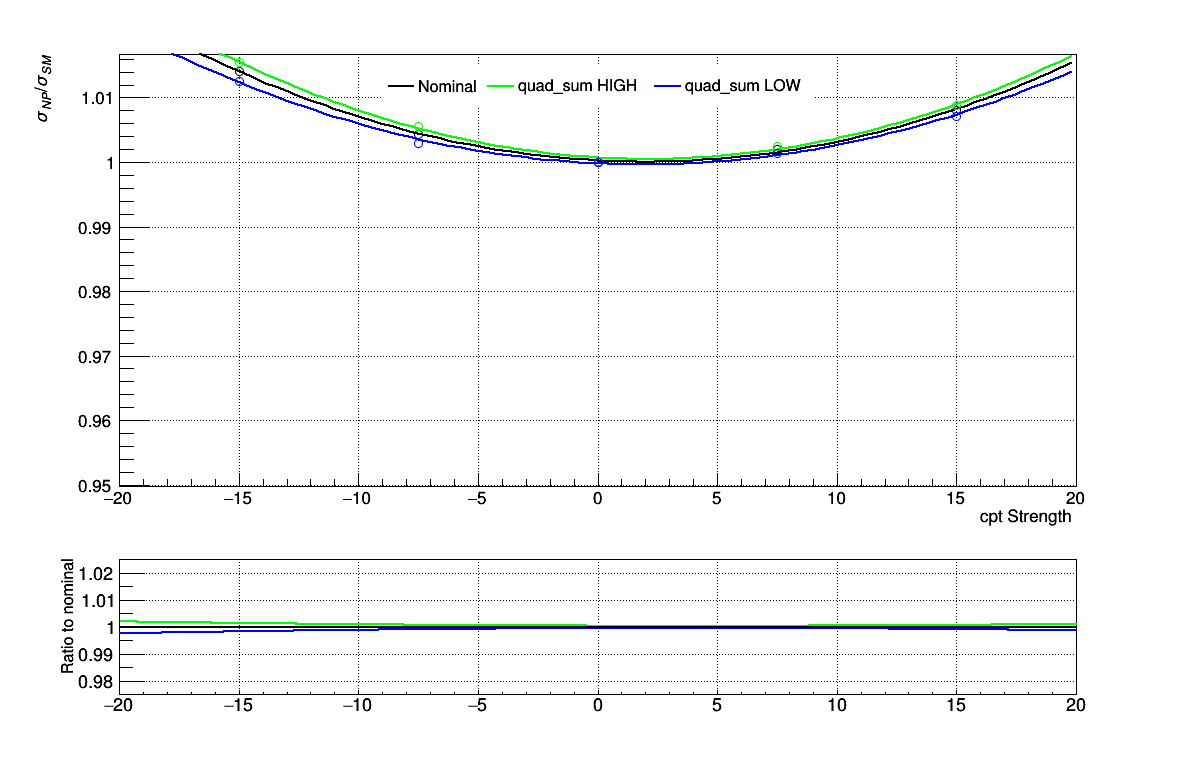Screen dimensions: 1196x772
Task: Pick the black circle marker at cpt −7.5
Action: point(418,134)
